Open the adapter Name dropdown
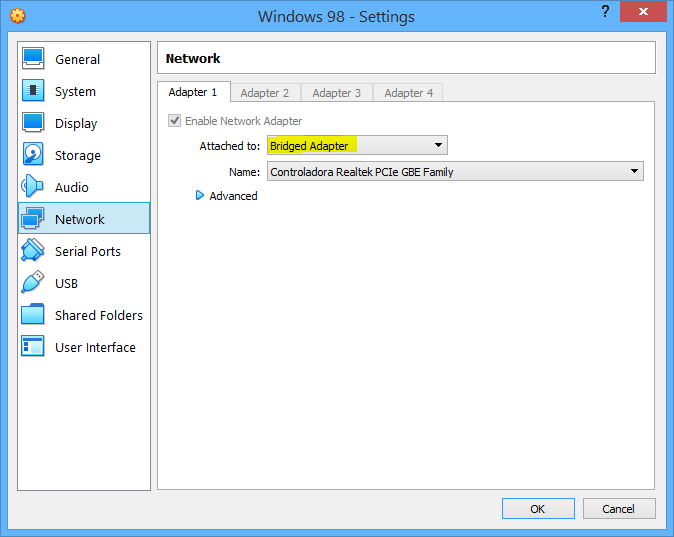The width and height of the screenshot is (674, 537). (x=455, y=172)
